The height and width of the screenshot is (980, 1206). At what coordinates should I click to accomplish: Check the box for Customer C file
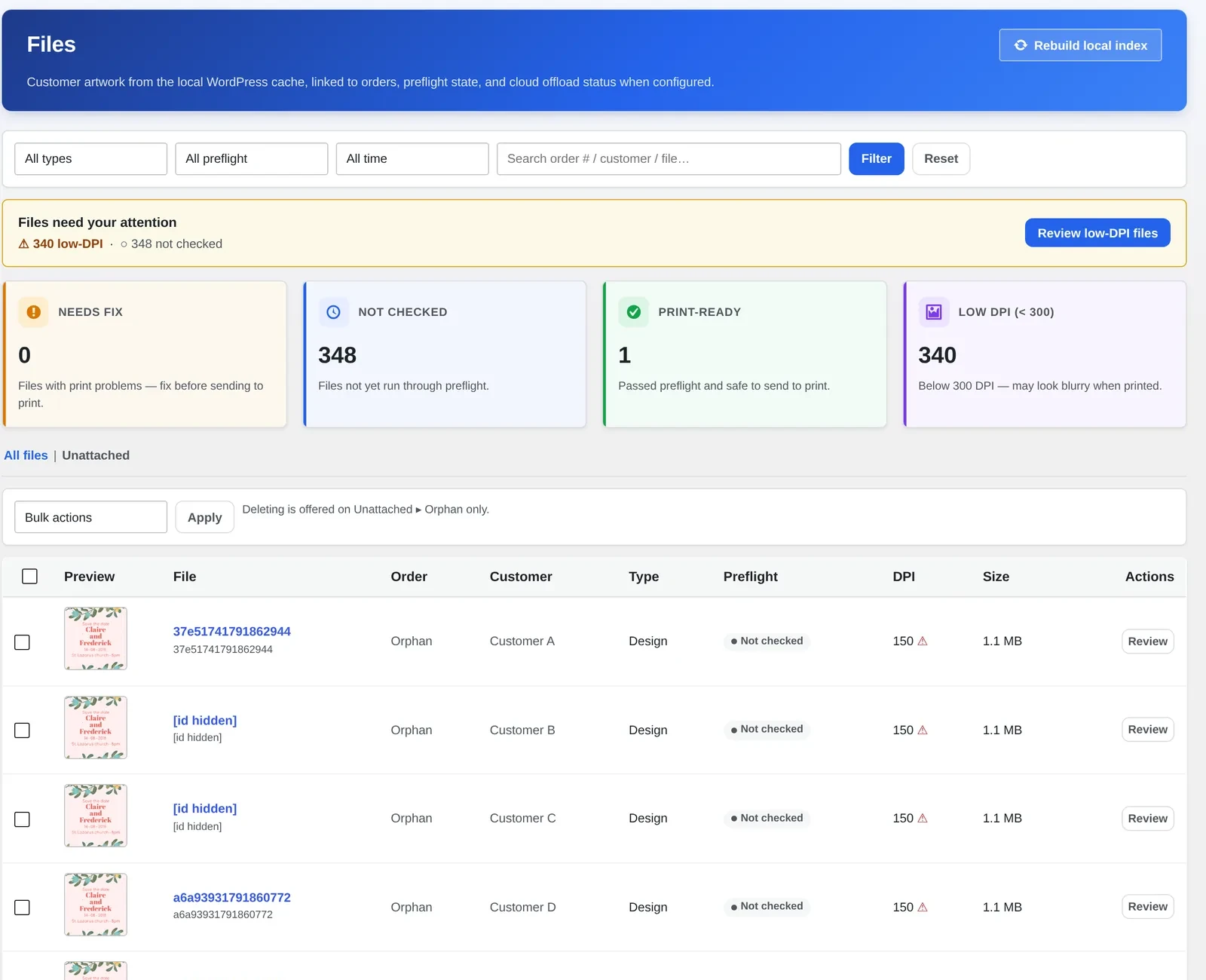[x=23, y=819]
